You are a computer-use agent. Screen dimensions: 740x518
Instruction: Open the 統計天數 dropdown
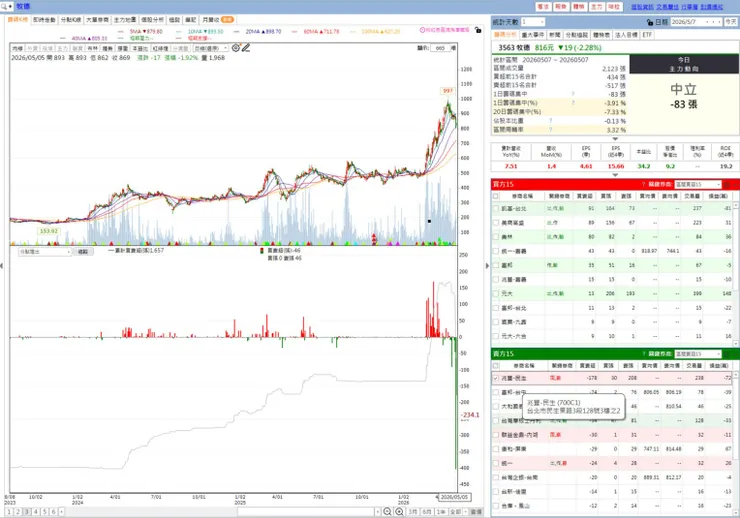coord(533,22)
